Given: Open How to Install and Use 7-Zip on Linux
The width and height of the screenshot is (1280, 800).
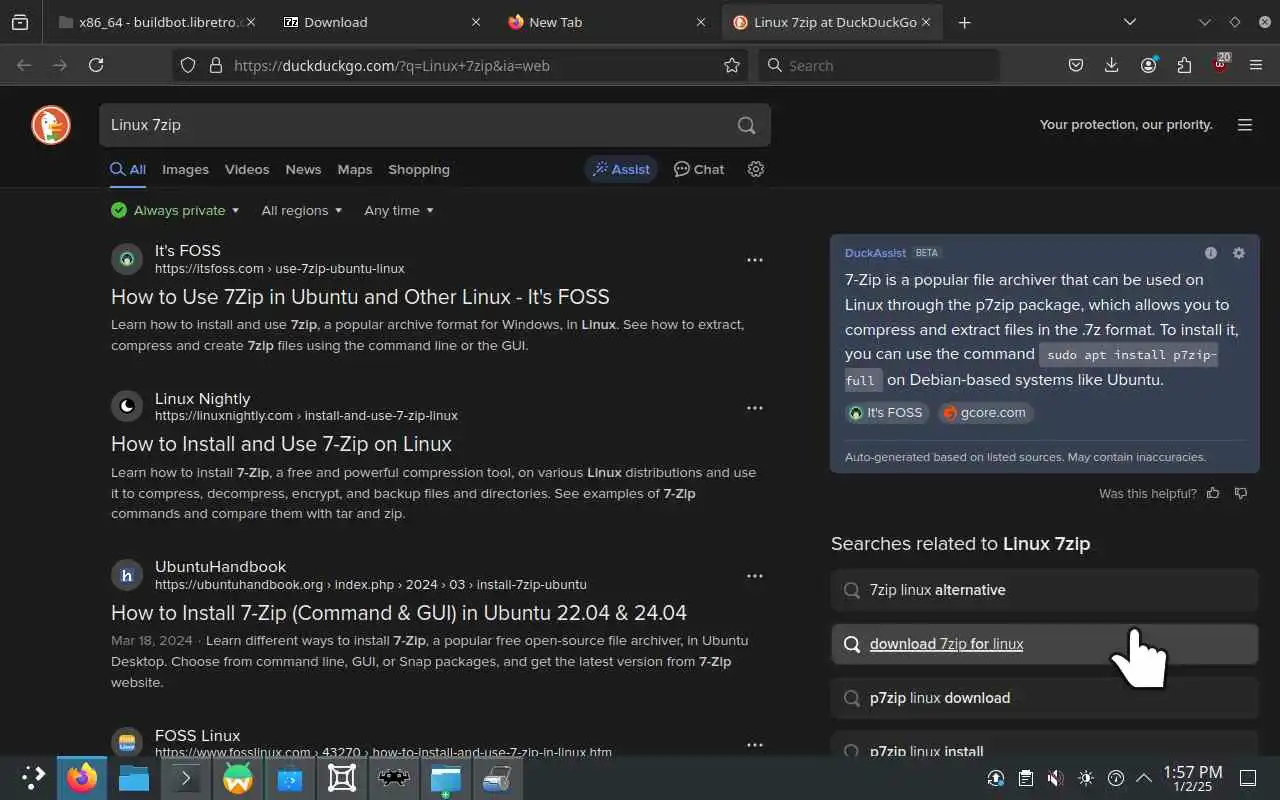Looking at the screenshot, I should (x=281, y=444).
